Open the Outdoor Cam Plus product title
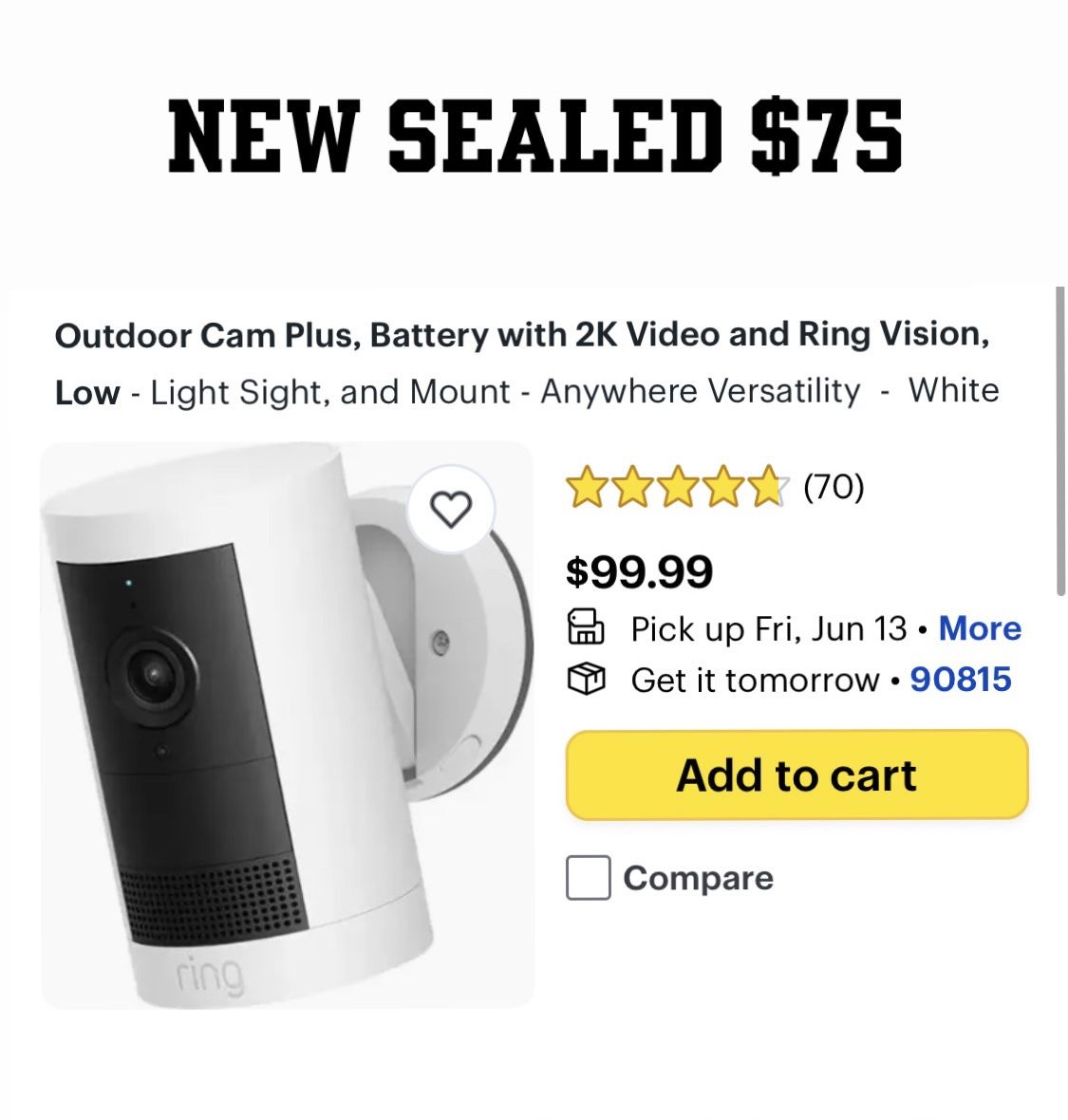1068x1120 pixels. pos(522,335)
